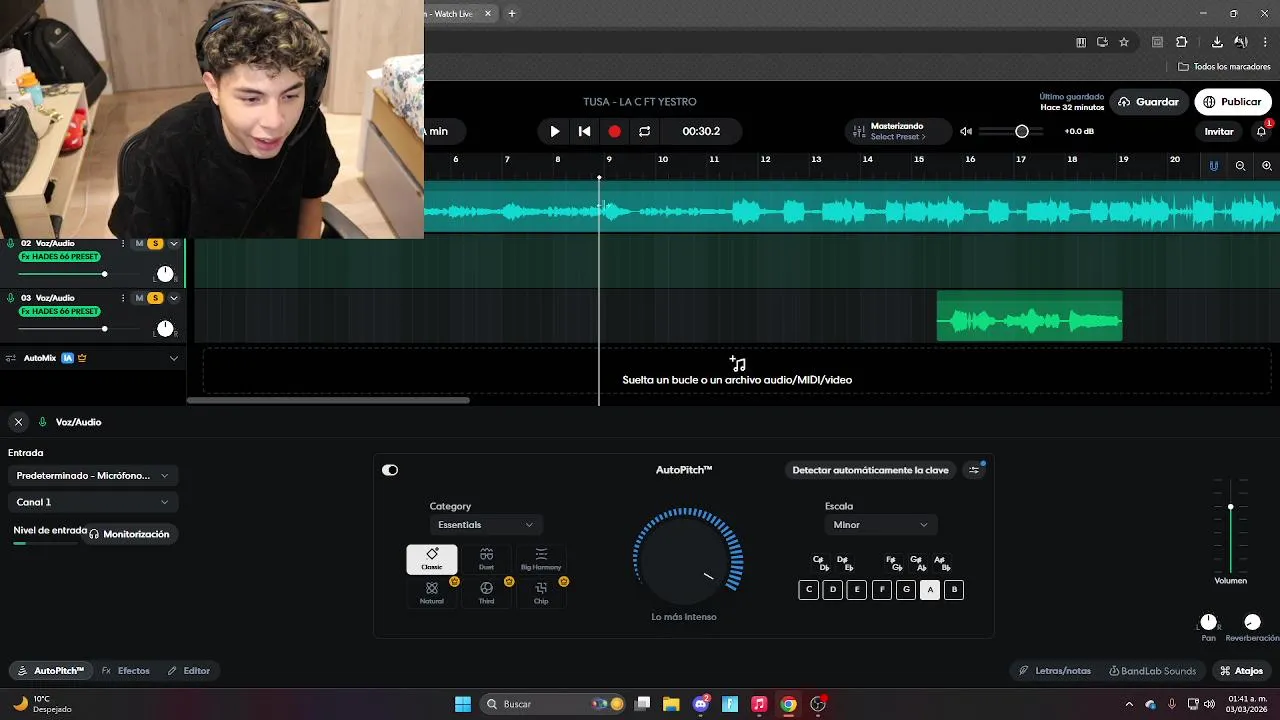The width and height of the screenshot is (1280, 720).
Task: Mute track 03 Voz/Audio
Action: click(139, 297)
